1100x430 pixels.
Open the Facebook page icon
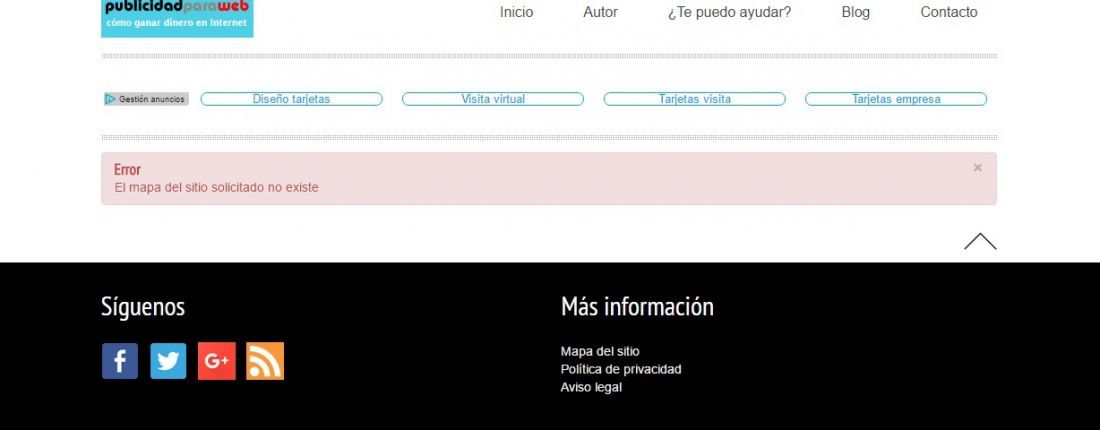(120, 361)
